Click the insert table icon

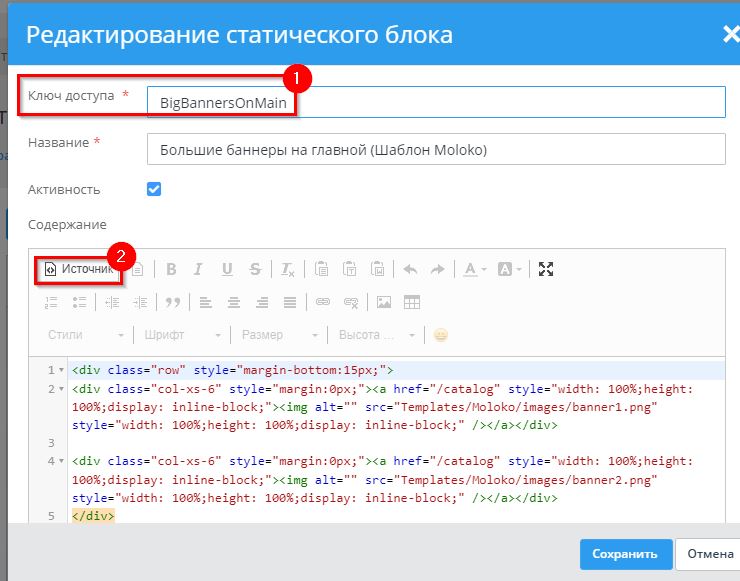[411, 301]
